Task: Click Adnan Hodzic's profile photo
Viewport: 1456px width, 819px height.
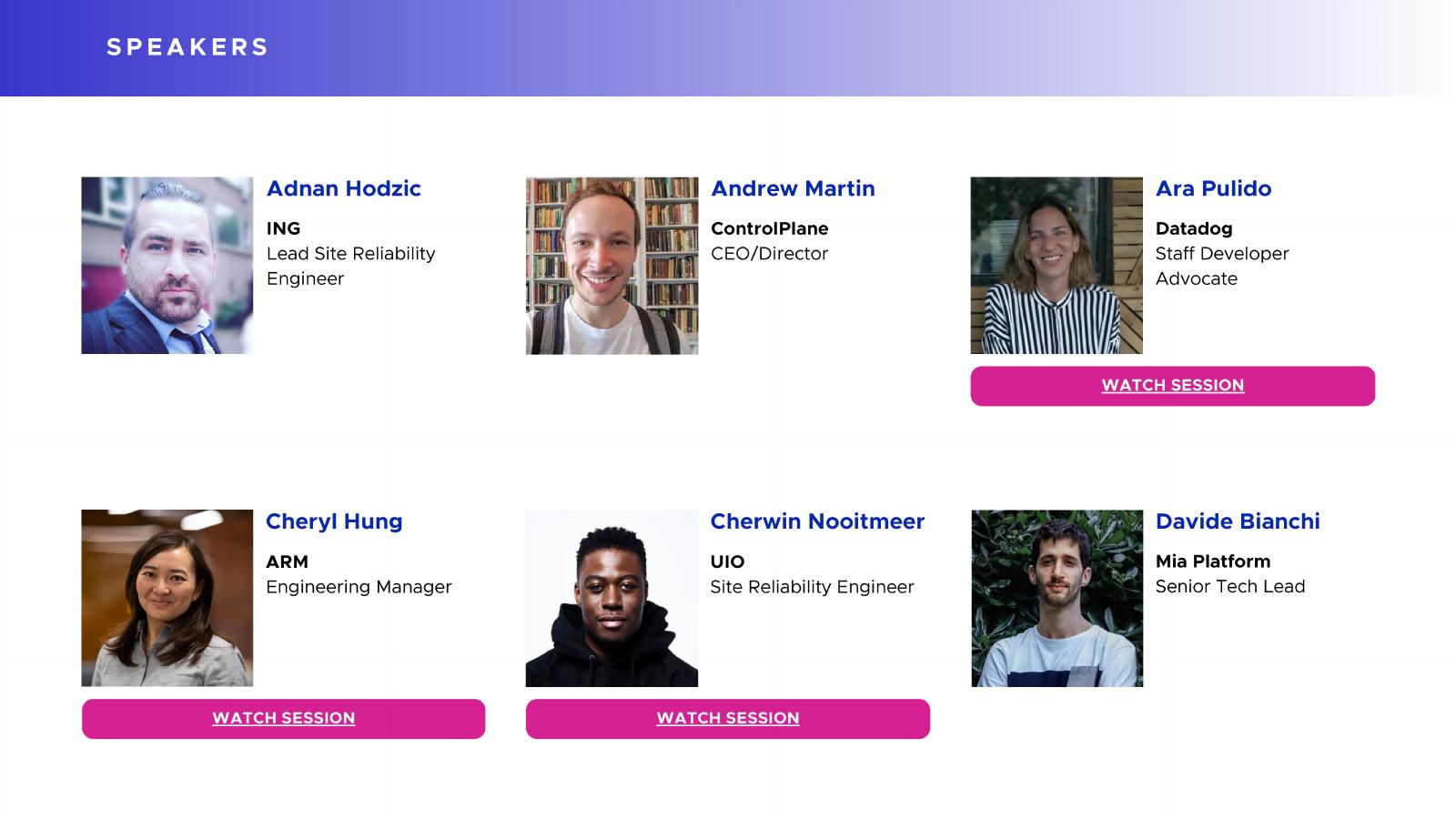Action: point(167,265)
